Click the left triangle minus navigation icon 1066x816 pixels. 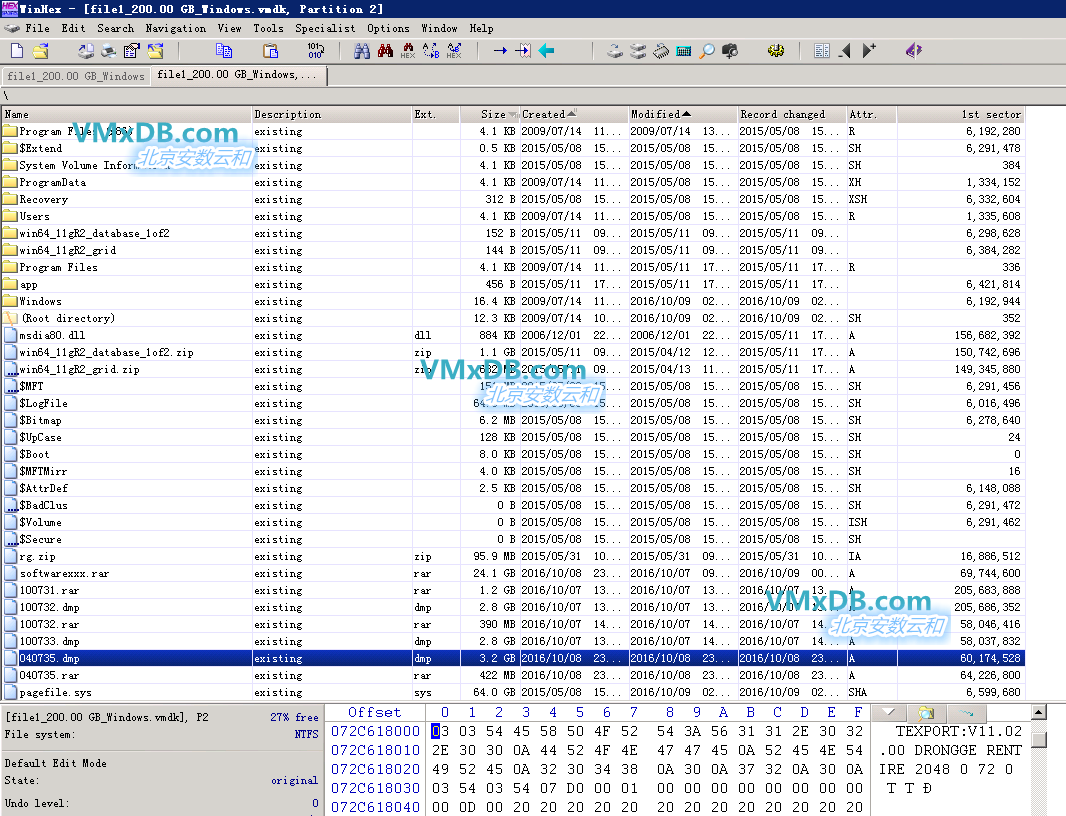(845, 50)
